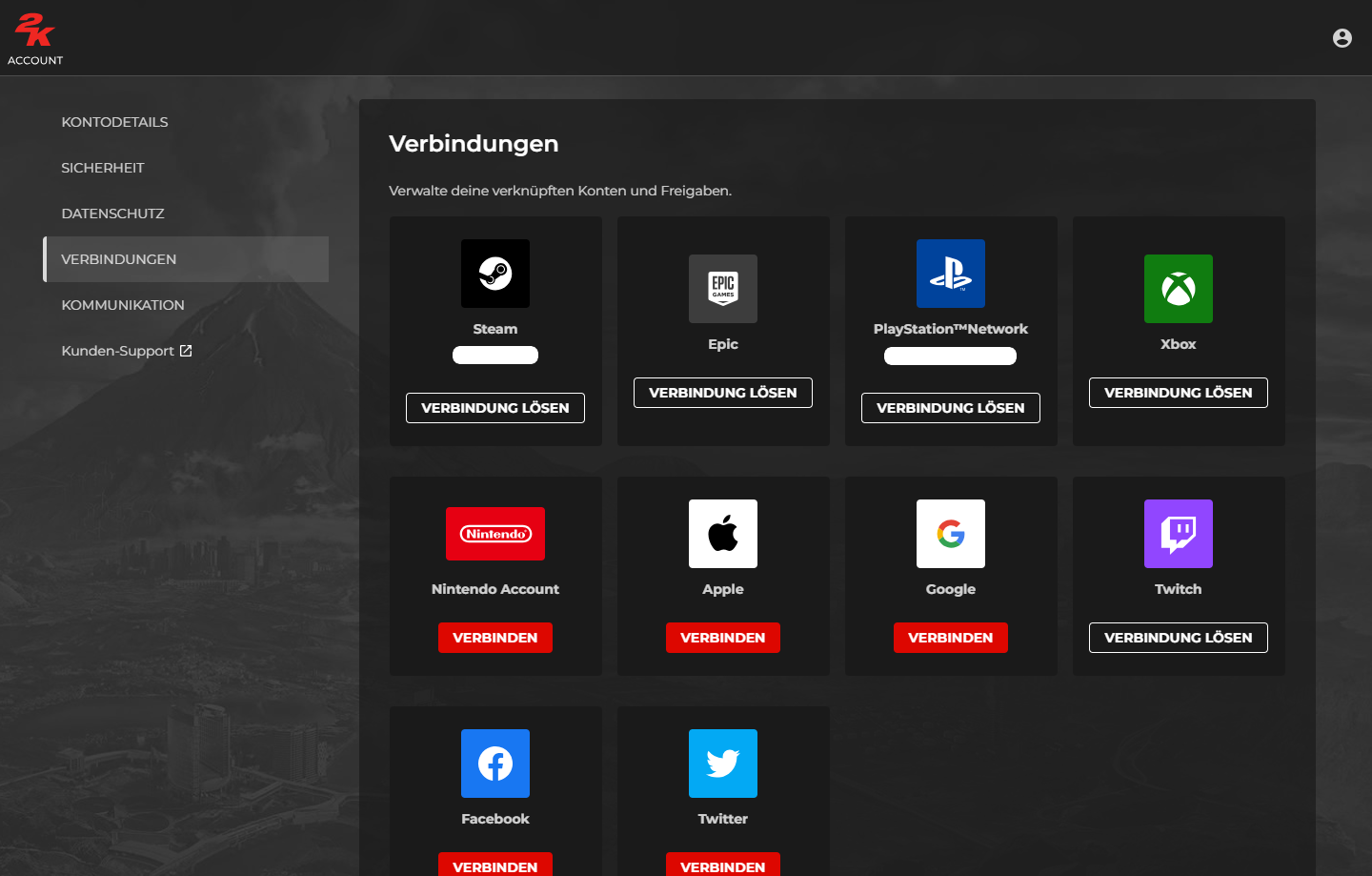Click 'Verwalte deine verknüpften Konten' description
1372x876 pixels.
(560, 191)
